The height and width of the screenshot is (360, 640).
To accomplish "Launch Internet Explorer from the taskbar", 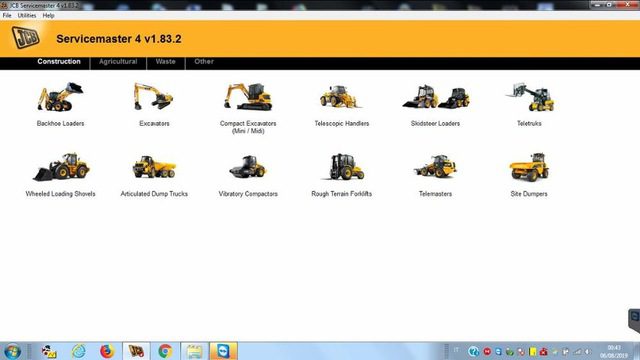I will (x=78, y=351).
